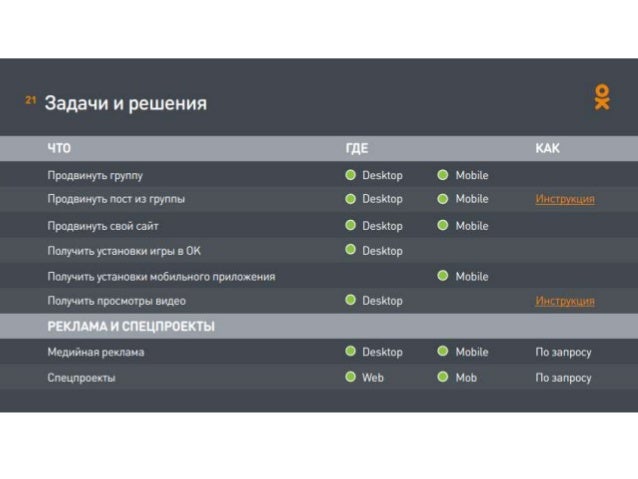Click the orange Odnoklassniki logo

point(601,97)
